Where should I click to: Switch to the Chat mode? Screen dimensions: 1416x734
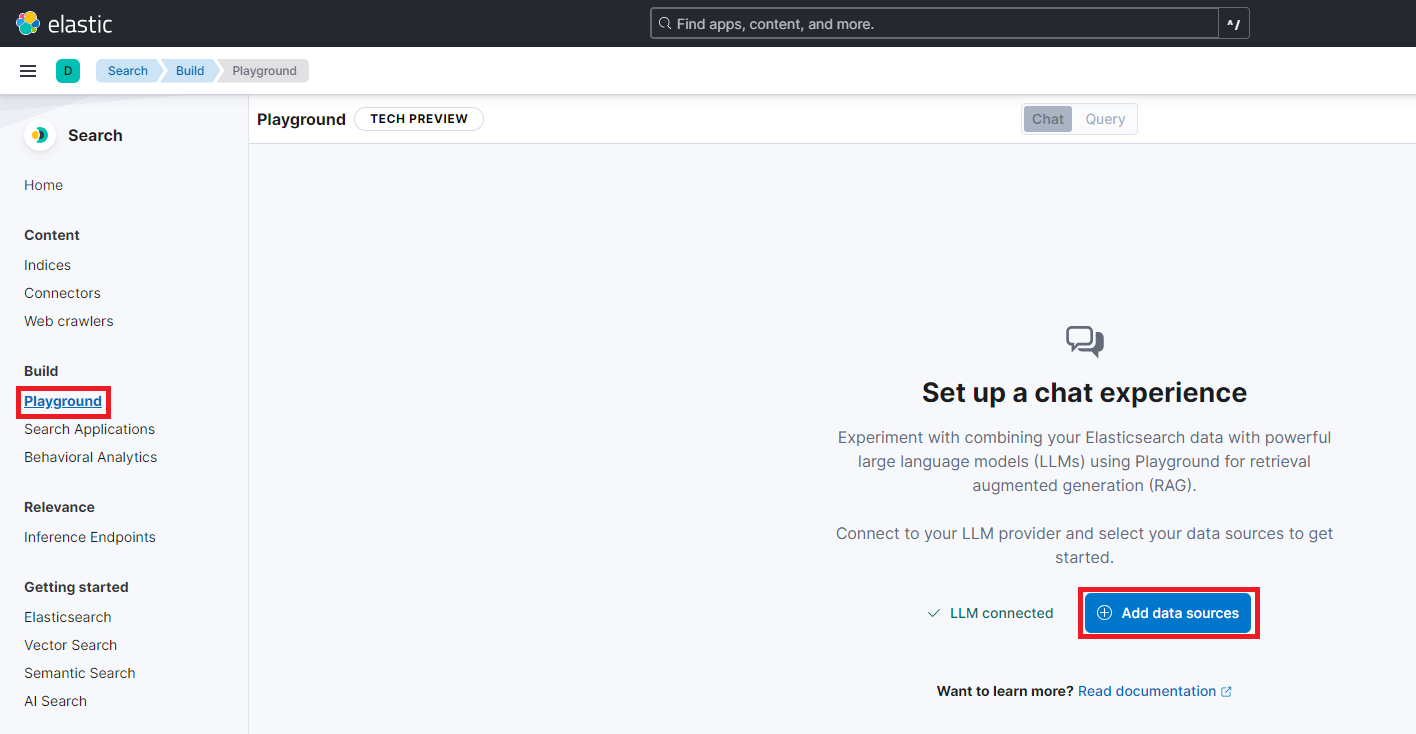(1048, 119)
